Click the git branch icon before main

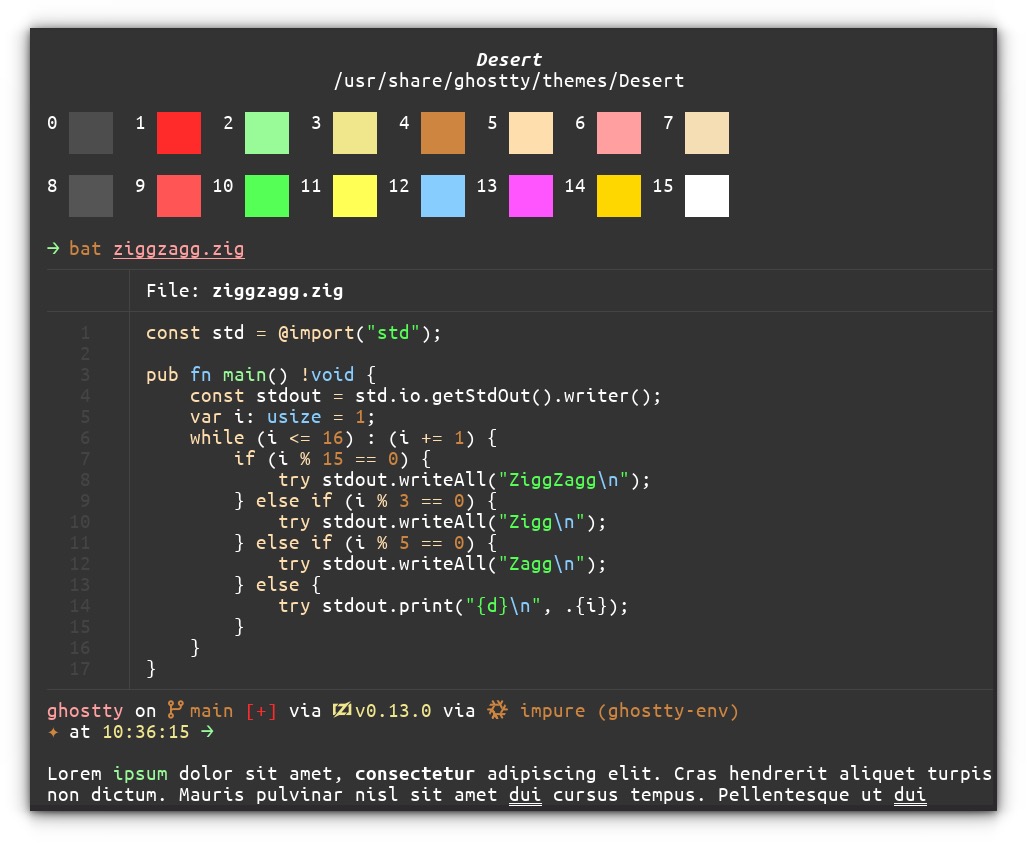point(175,710)
